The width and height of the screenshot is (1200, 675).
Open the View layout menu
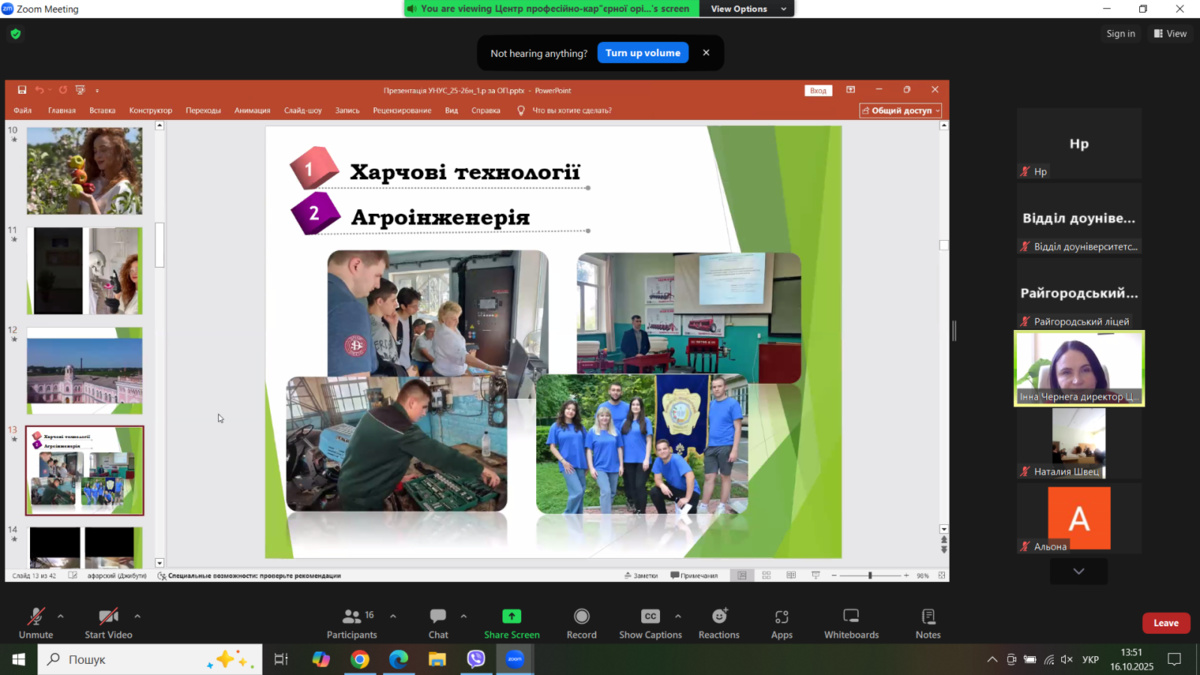tap(1170, 34)
